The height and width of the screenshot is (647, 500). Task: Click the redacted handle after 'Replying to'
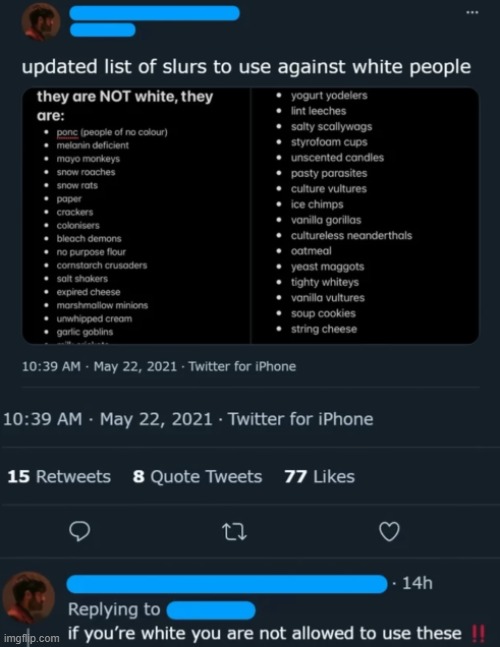tap(211, 610)
